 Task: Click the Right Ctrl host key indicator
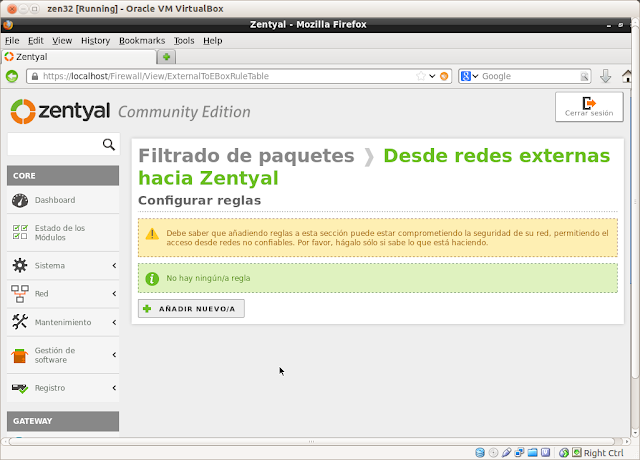603,453
